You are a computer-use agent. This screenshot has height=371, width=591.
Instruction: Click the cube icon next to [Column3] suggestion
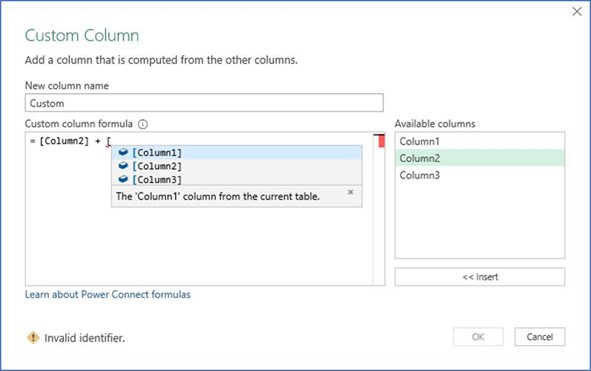coord(123,179)
